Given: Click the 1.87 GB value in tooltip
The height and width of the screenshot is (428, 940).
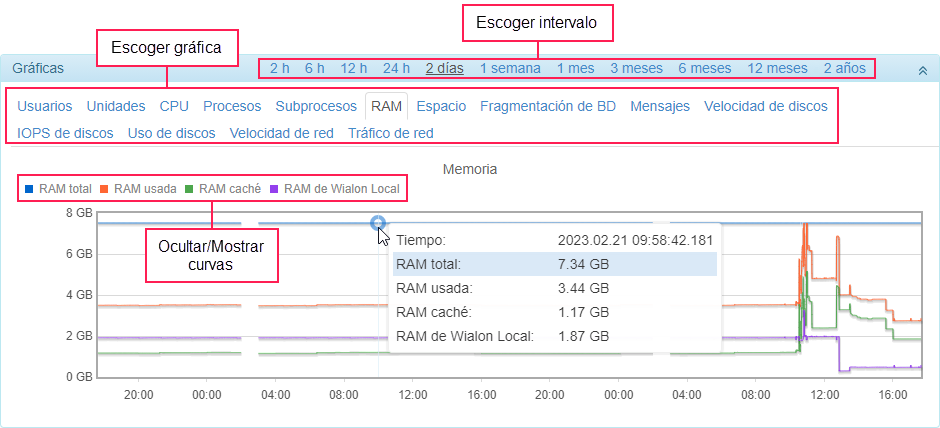Looking at the screenshot, I should click(583, 336).
